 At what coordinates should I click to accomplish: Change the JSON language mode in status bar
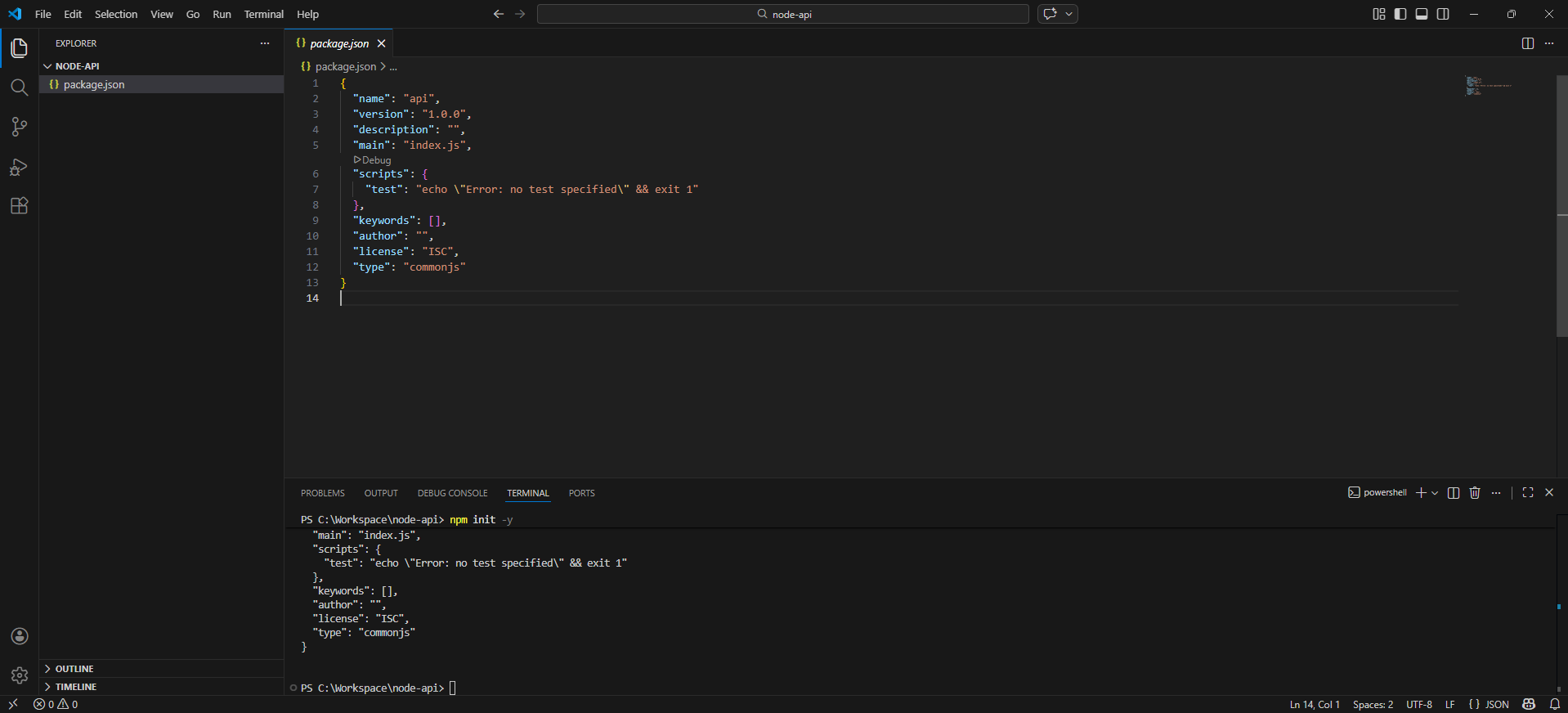[x=1489, y=704]
